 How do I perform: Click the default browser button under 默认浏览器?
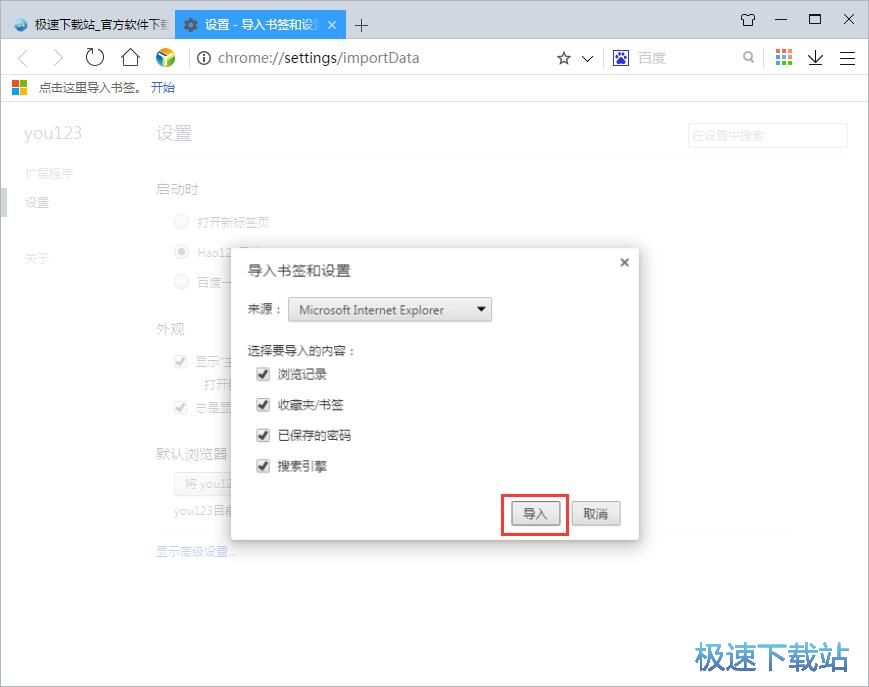203,484
